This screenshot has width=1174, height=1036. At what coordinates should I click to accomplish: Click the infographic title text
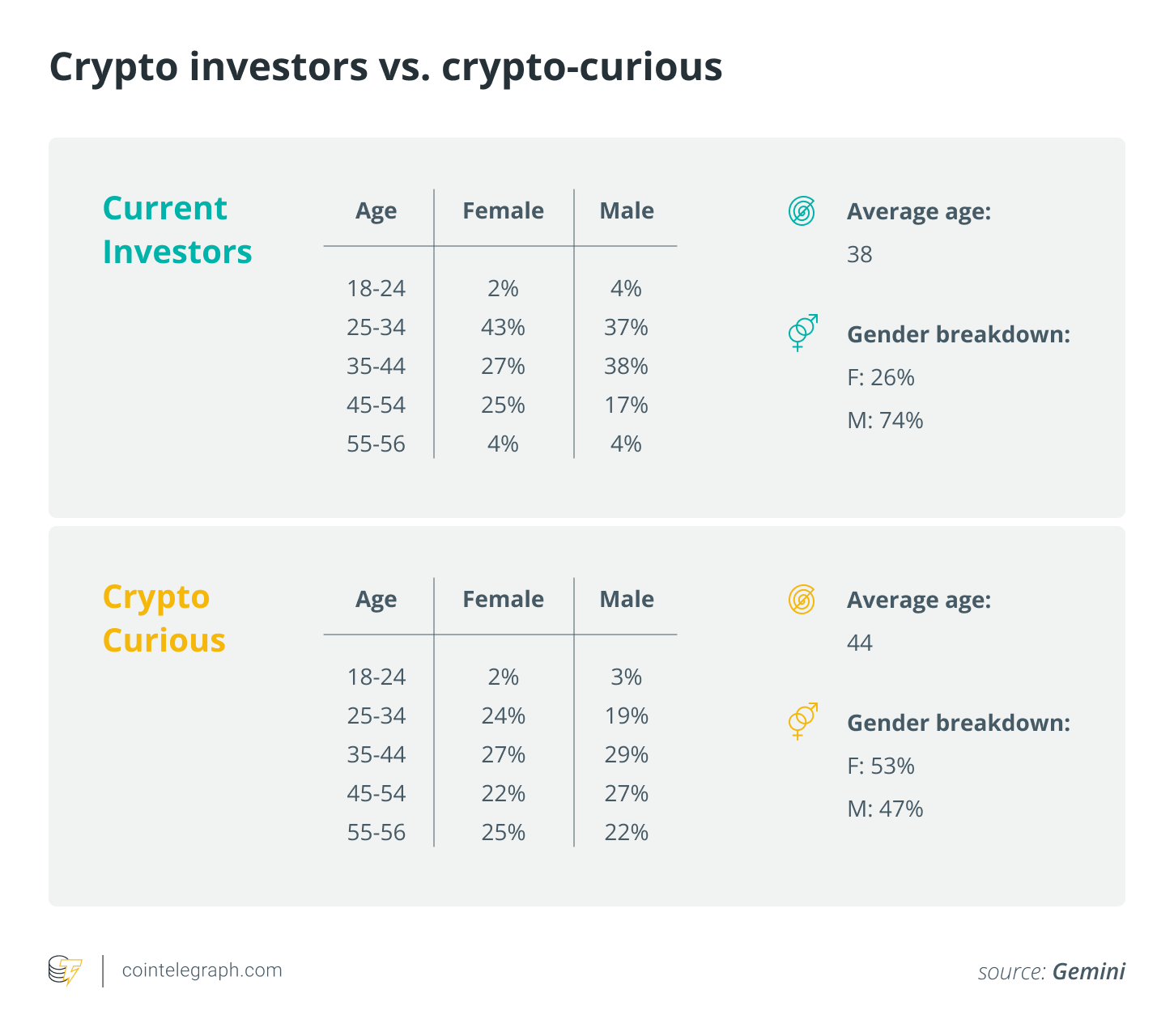click(385, 66)
